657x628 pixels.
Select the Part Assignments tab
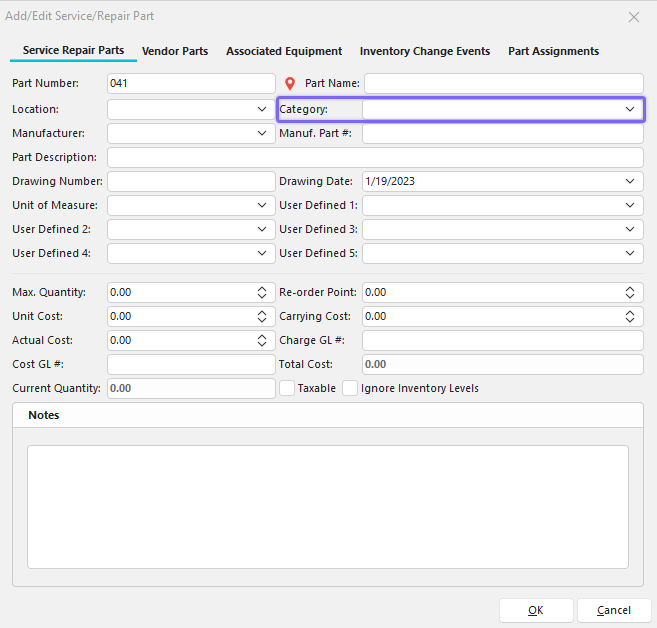[x=553, y=51]
